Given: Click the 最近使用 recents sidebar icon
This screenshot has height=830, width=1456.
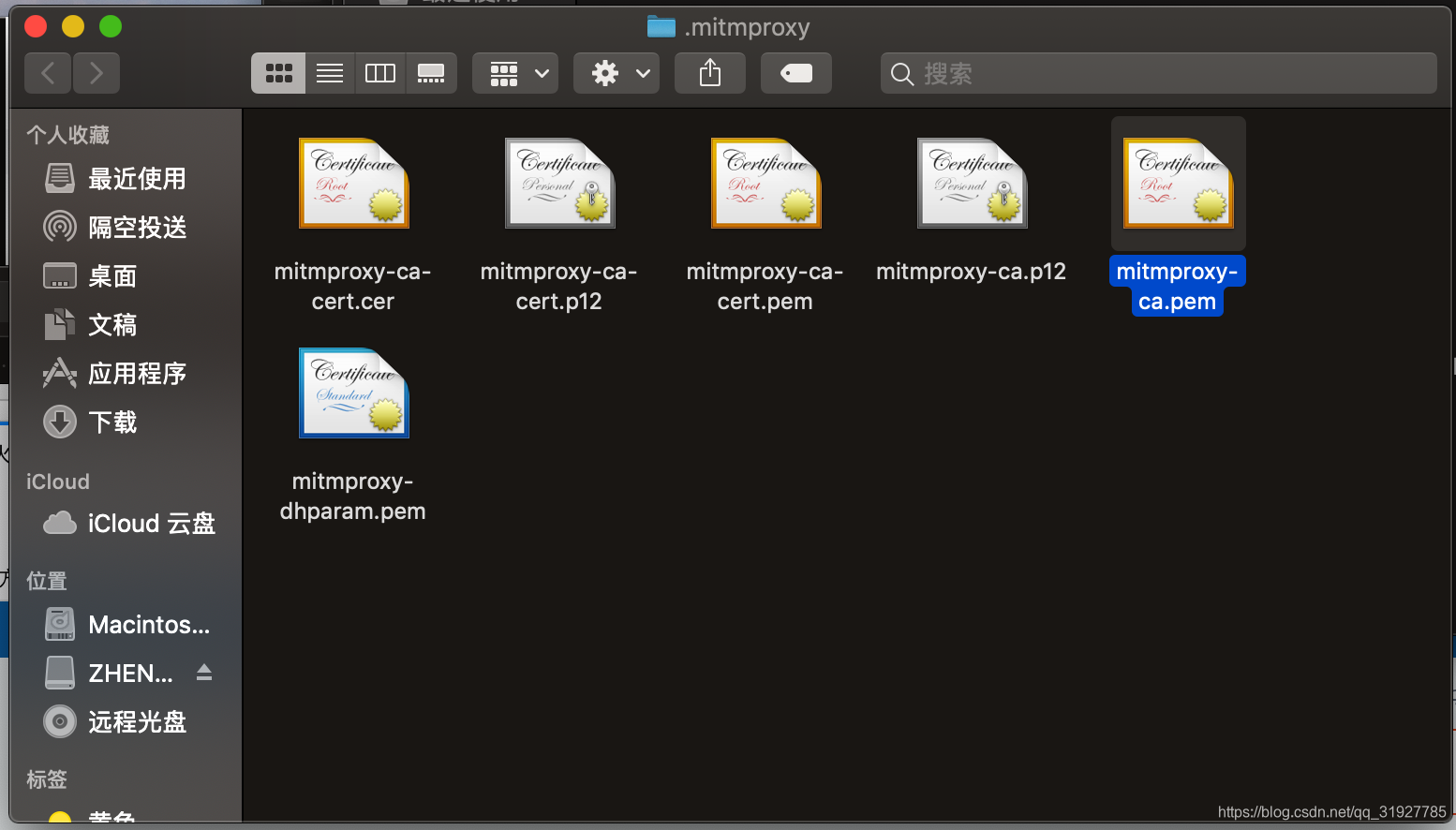Looking at the screenshot, I should [60, 178].
